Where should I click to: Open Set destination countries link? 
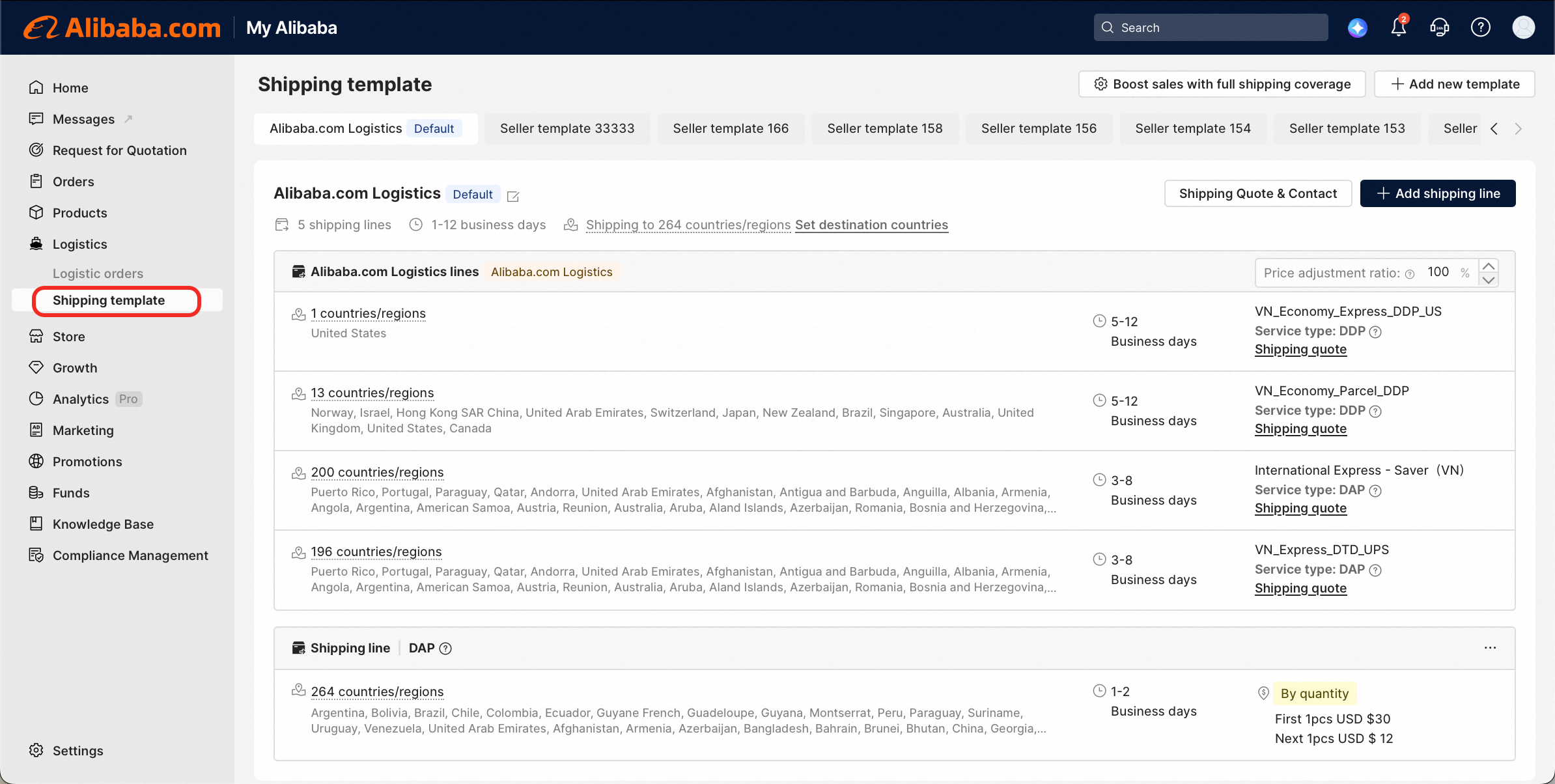[x=871, y=225]
